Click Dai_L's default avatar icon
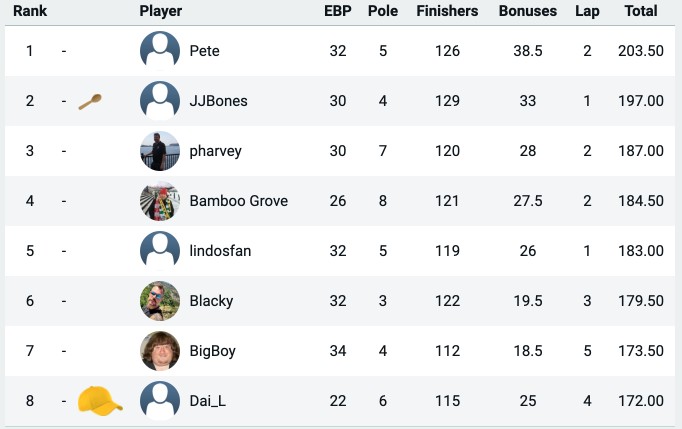The image size is (682, 429). point(160,401)
